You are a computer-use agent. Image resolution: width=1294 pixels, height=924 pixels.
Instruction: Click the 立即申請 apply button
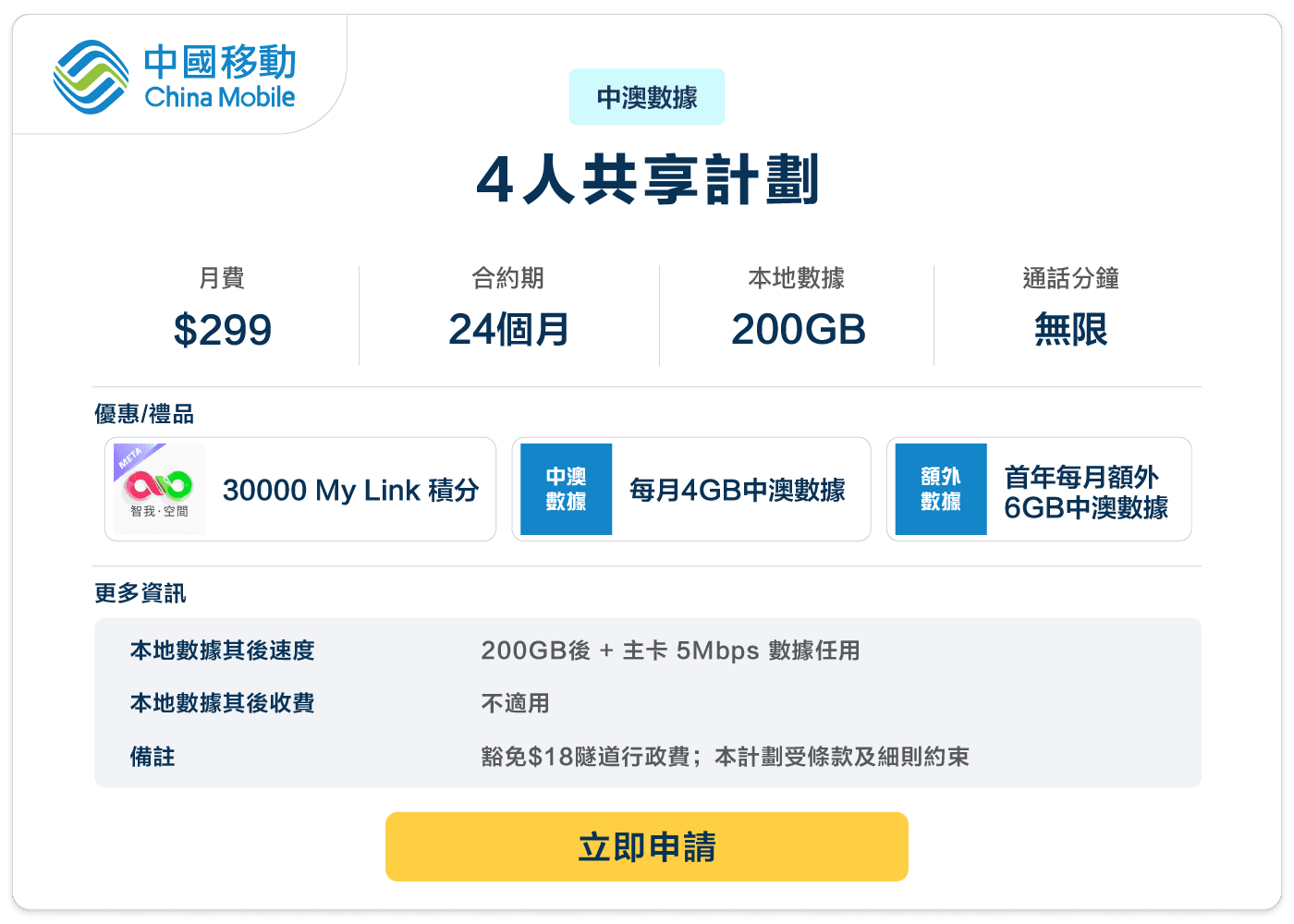647,845
